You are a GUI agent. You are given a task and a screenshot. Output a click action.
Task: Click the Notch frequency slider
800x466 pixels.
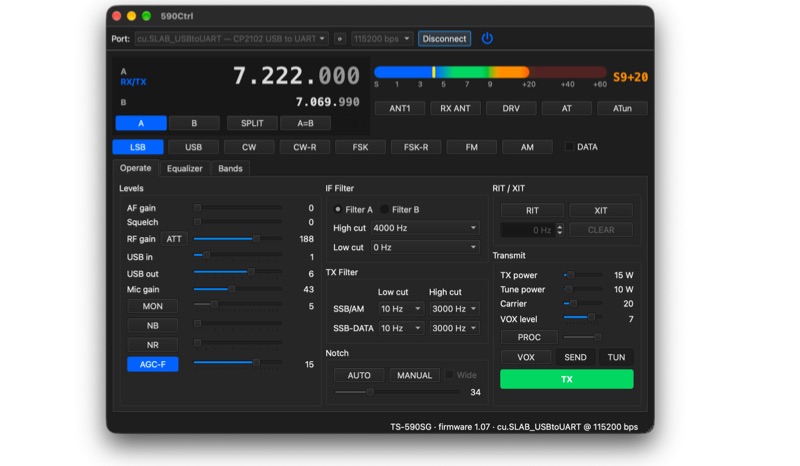click(397, 392)
